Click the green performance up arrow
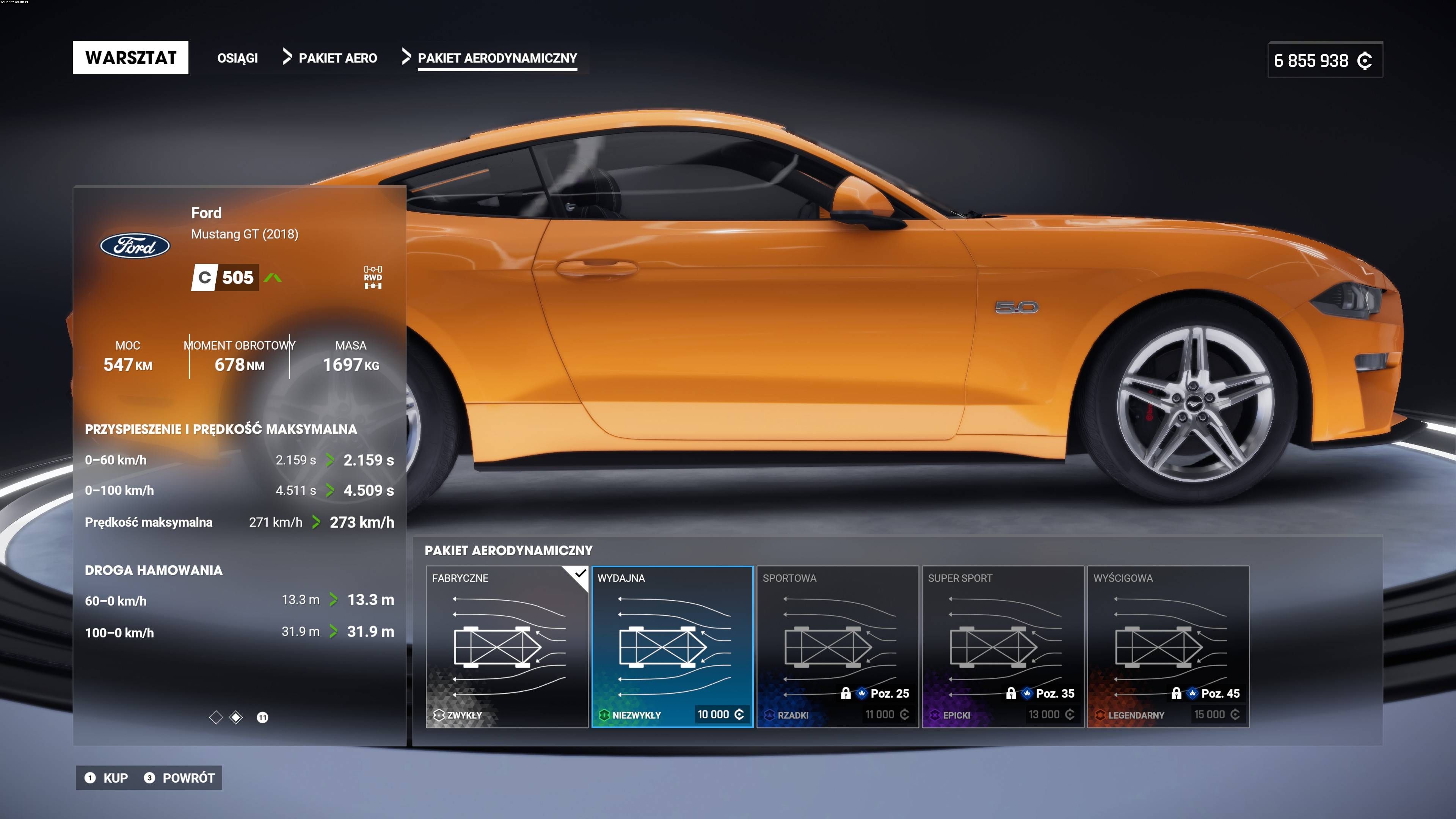 [273, 278]
